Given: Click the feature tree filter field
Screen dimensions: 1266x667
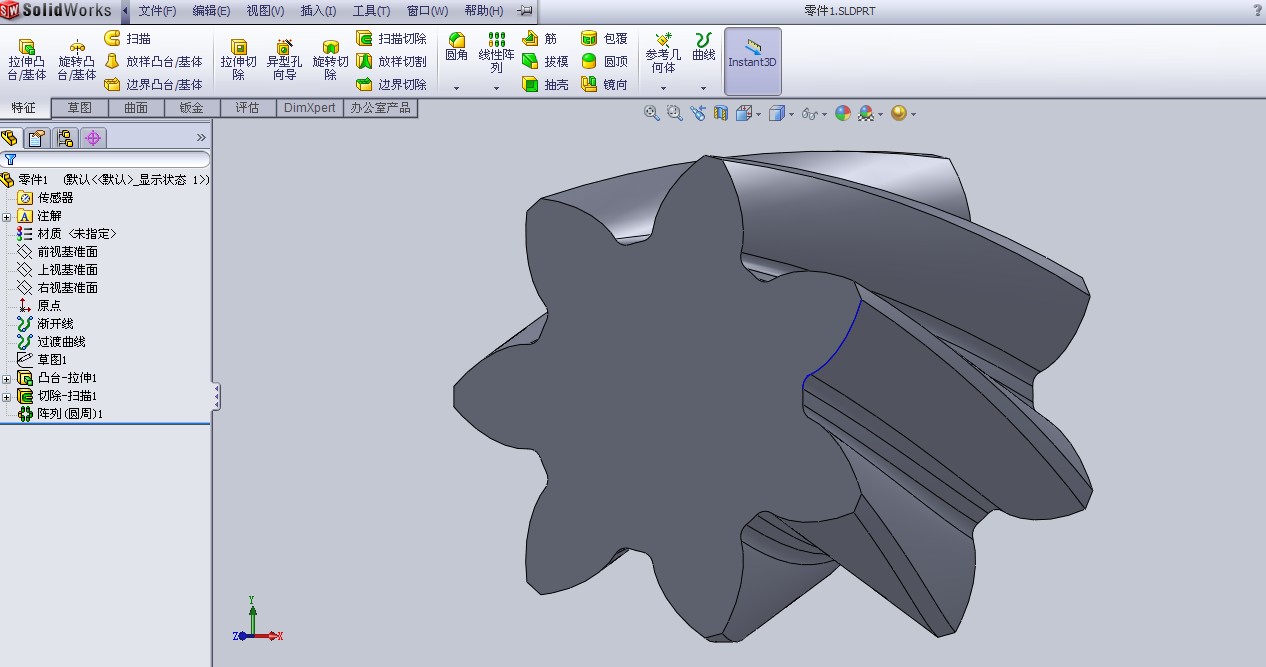Looking at the screenshot, I should 108,159.
